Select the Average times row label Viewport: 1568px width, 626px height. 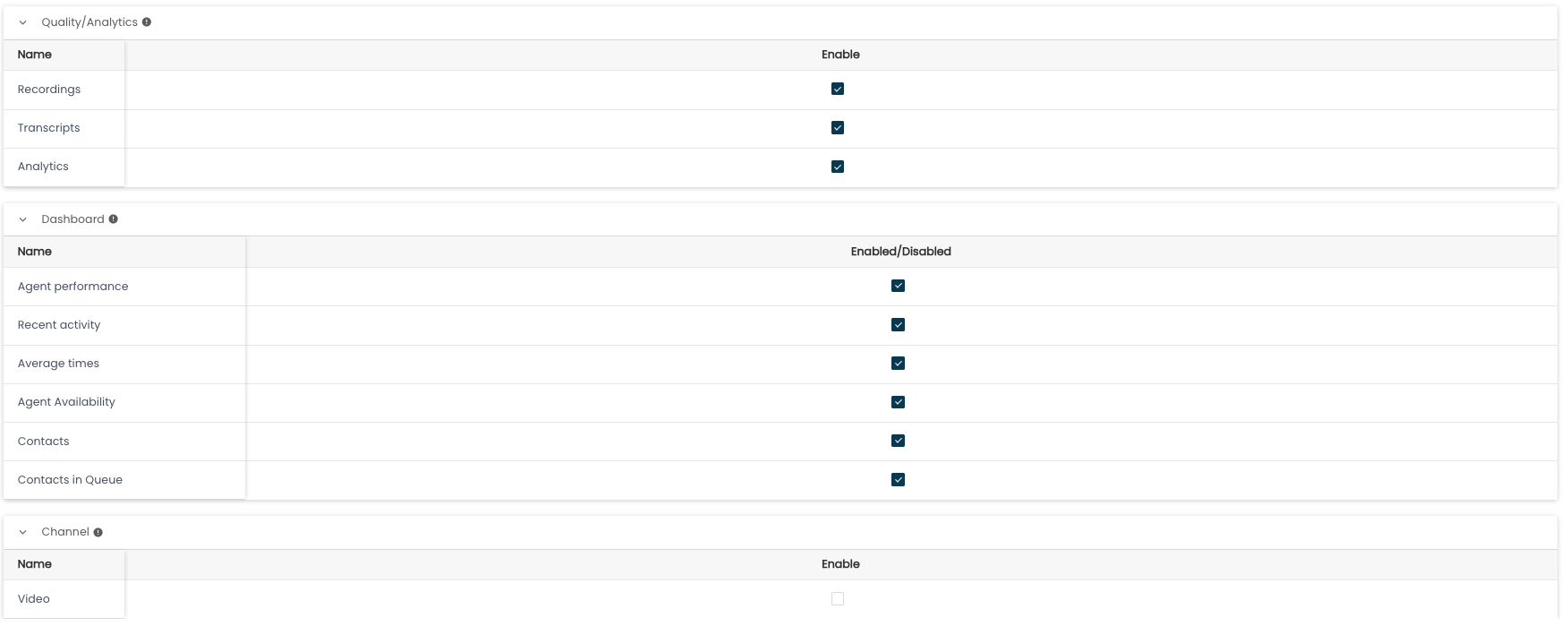[58, 364]
